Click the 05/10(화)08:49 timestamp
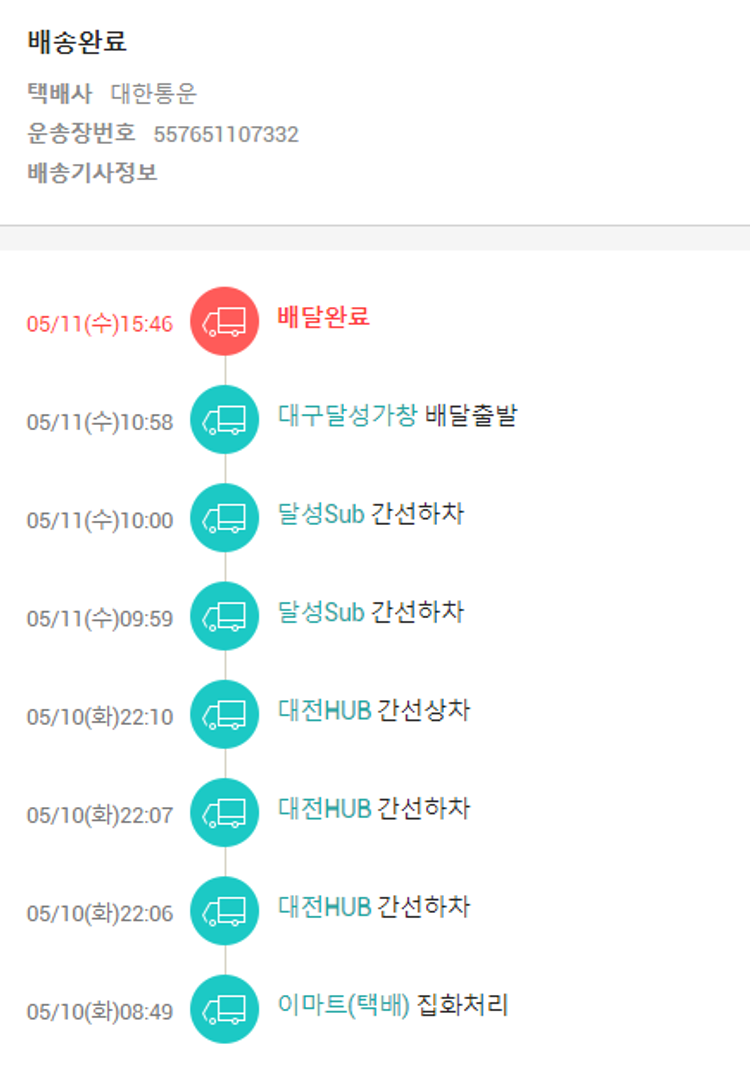Viewport: 750px width, 1084px height. point(100,1012)
